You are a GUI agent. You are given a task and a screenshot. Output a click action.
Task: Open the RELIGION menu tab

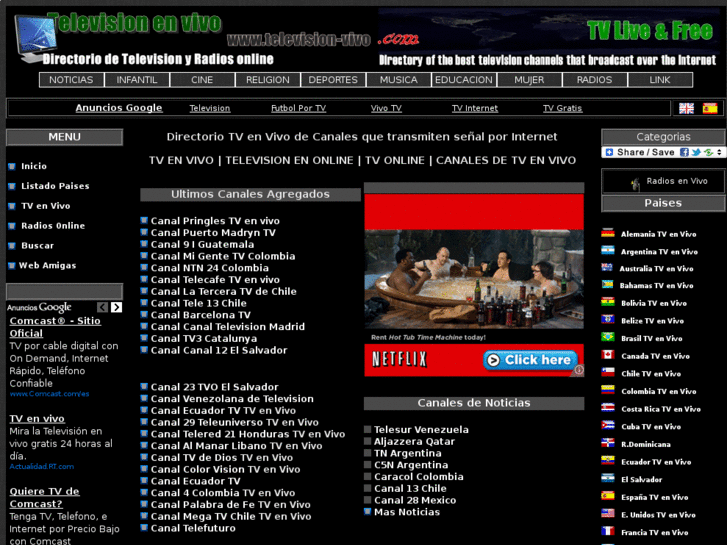click(x=268, y=80)
